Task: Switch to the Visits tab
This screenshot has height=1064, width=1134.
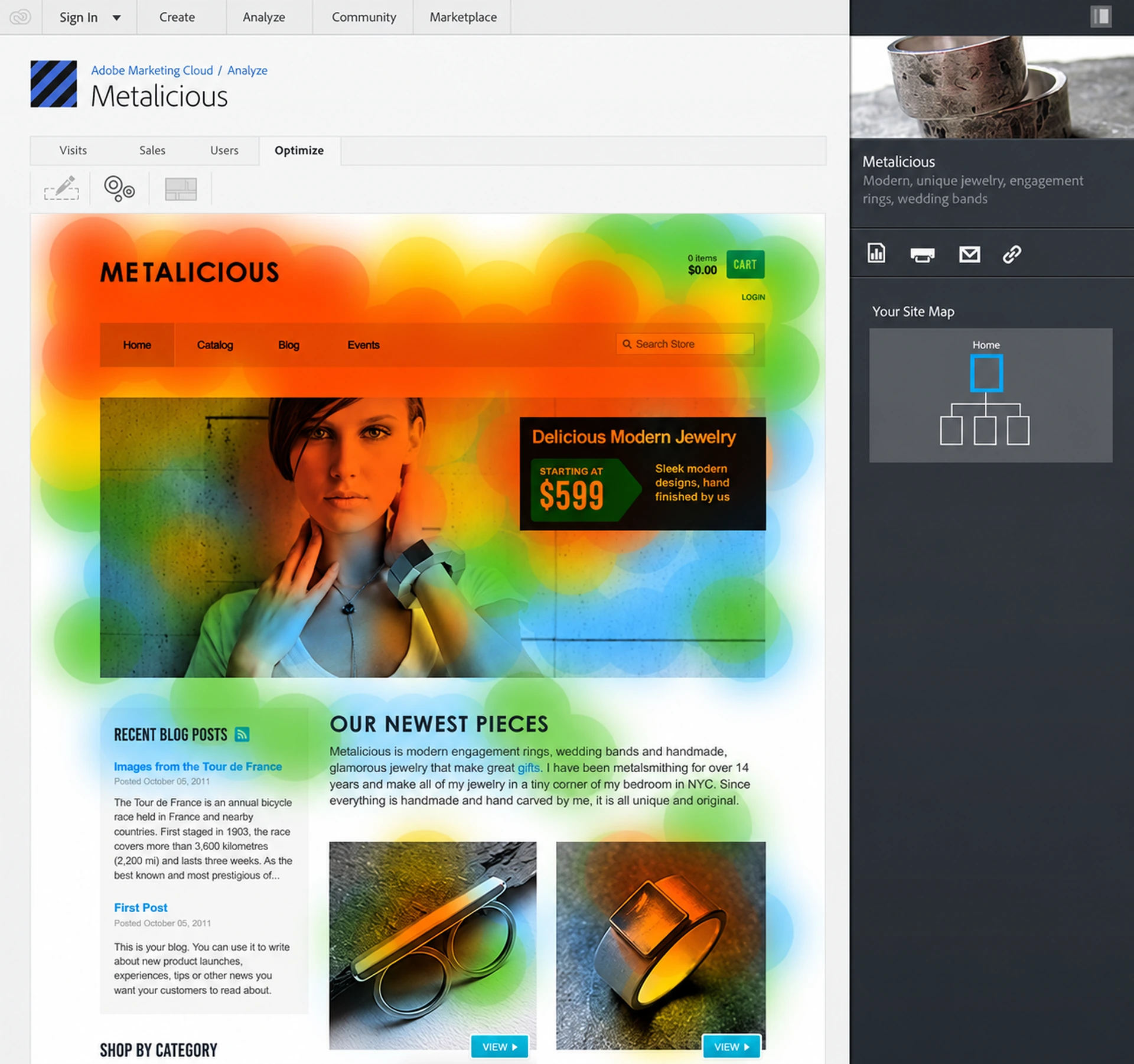Action: (73, 150)
